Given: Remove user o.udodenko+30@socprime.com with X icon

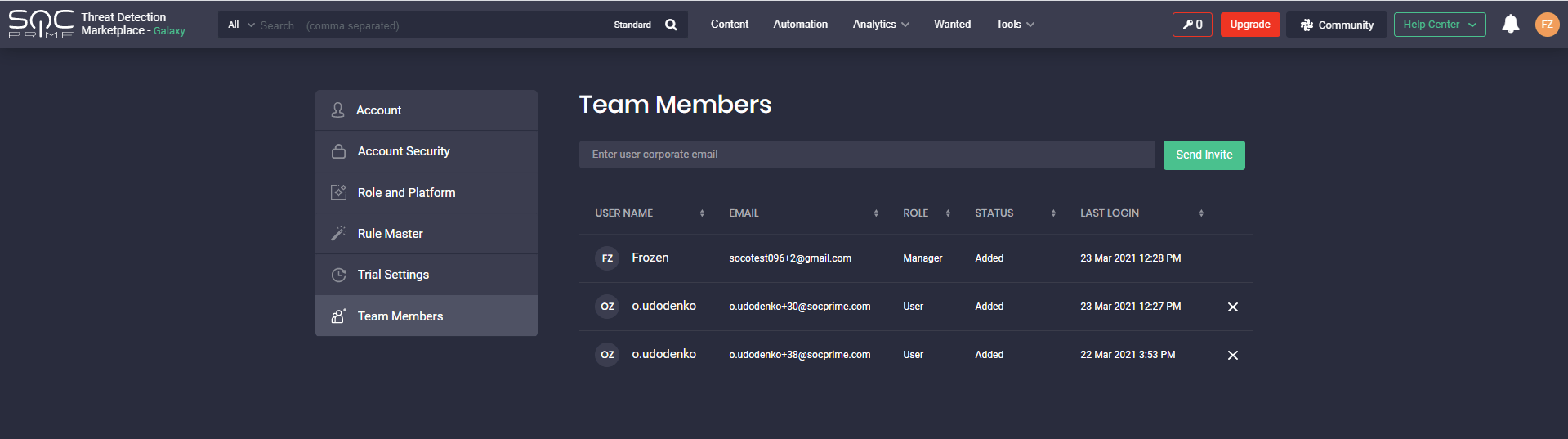Looking at the screenshot, I should (x=1232, y=307).
